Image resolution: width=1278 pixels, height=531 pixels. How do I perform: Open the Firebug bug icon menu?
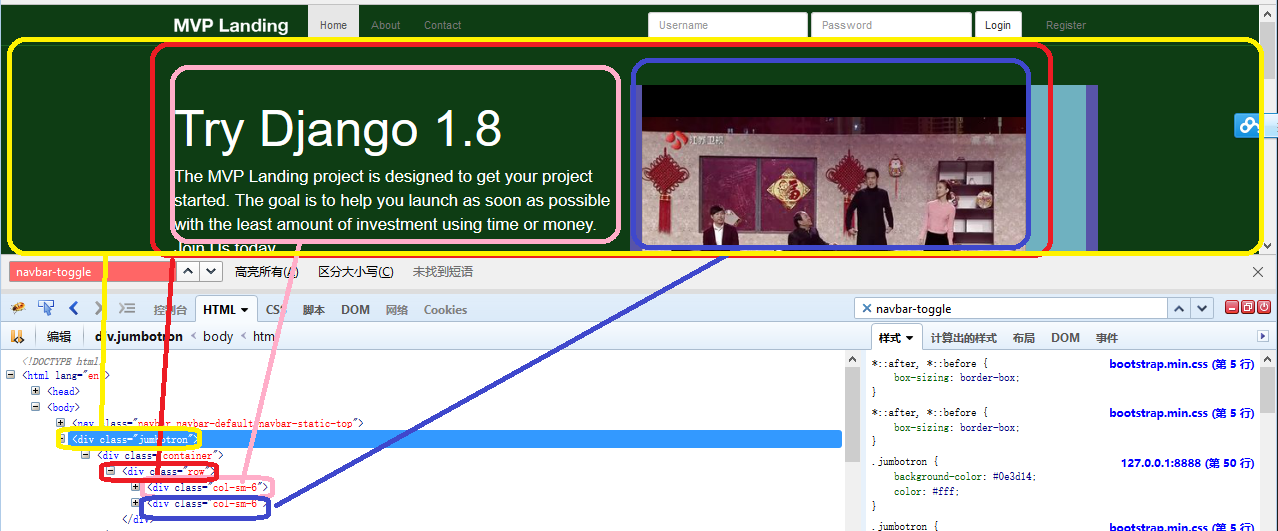[18, 308]
